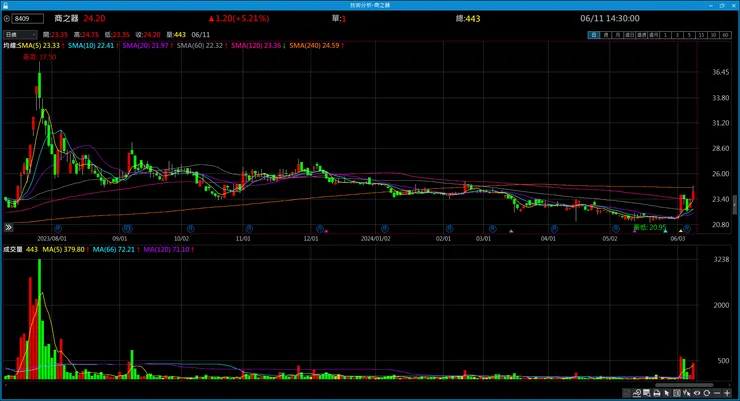Screen dimensions: 740x401
Task: Expand the double-chevron panel at chart left
Action: point(8,227)
